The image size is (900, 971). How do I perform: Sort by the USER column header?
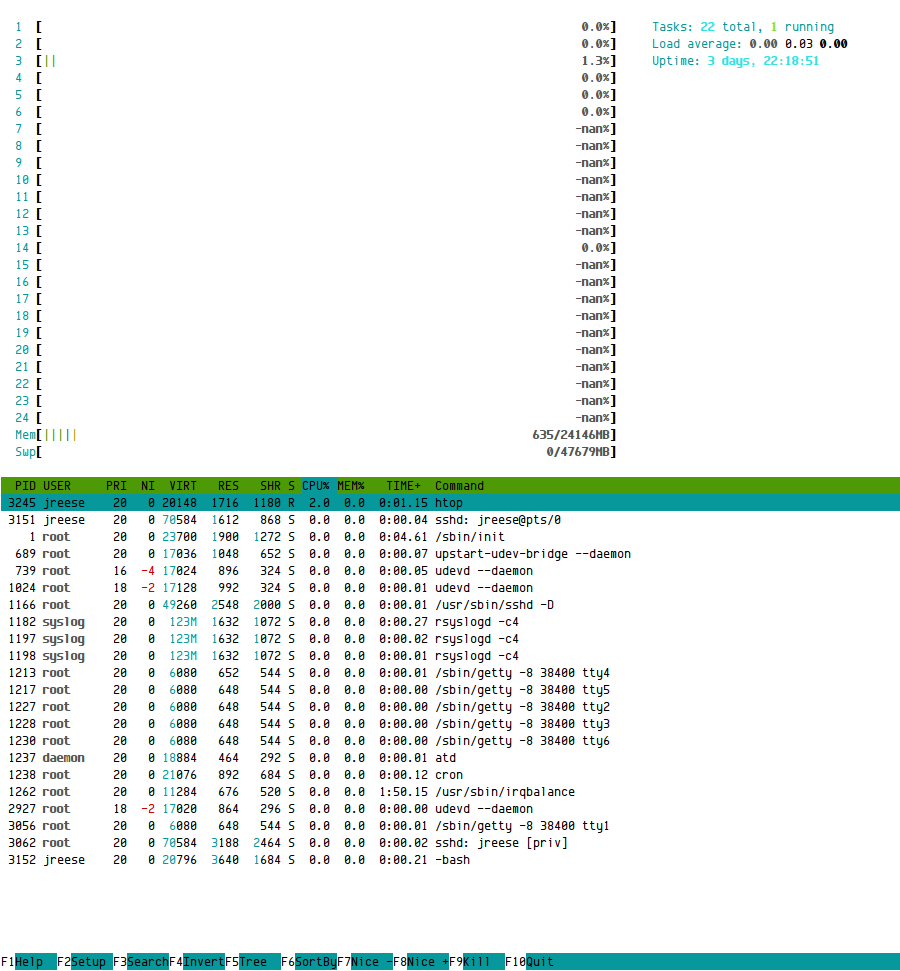tap(57, 486)
